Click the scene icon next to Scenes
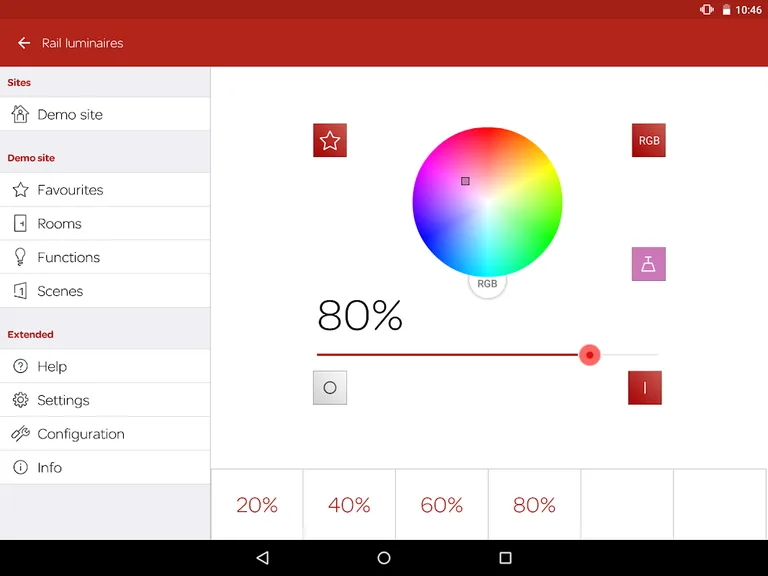The height and width of the screenshot is (576, 768). [20, 291]
